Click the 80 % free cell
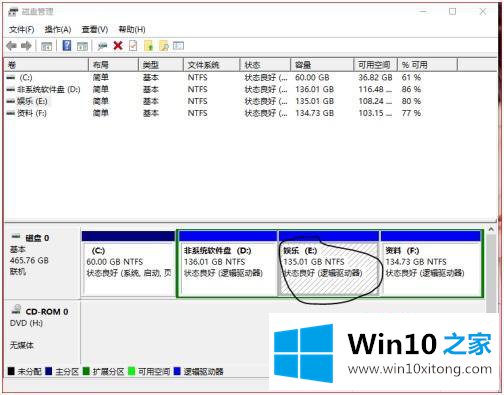The height and width of the screenshot is (395, 504). coord(411,101)
